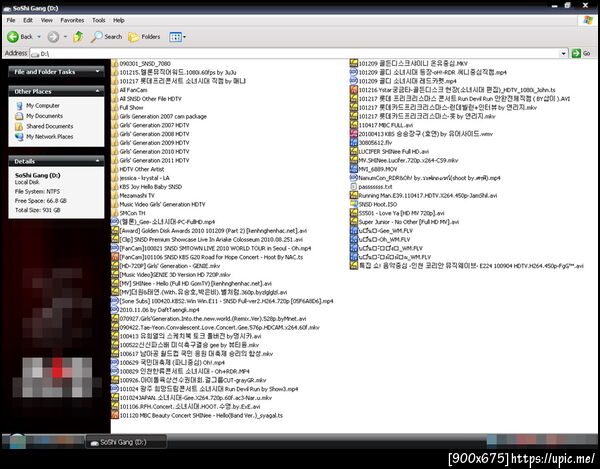Click the Forward navigation arrow
The image size is (600, 469).
53,37
